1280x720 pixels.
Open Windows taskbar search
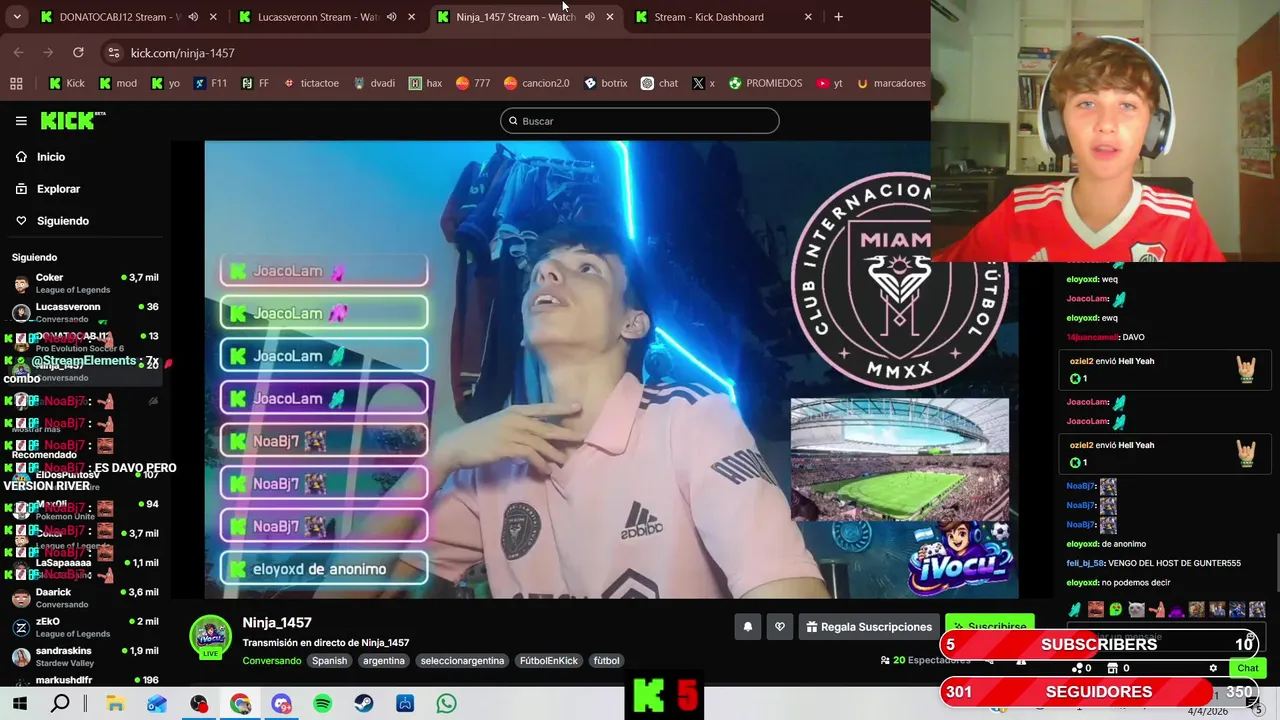pyautogui.click(x=60, y=704)
